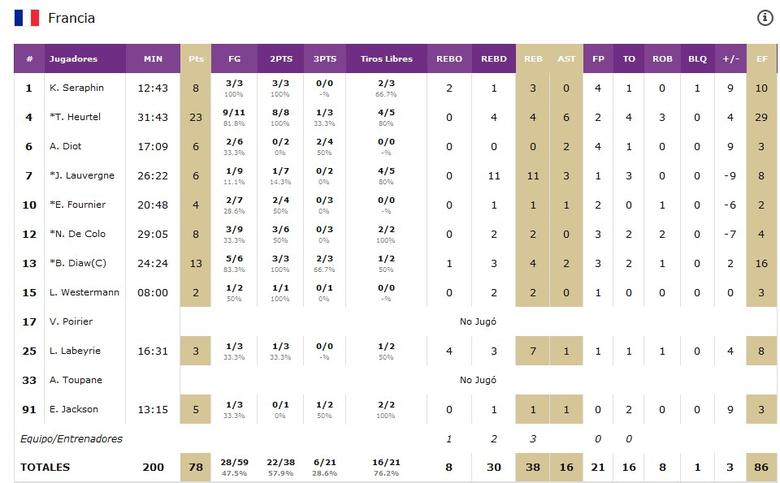The width and height of the screenshot is (780, 483).
Task: Click the 3PTS column header
Action: coord(325,59)
